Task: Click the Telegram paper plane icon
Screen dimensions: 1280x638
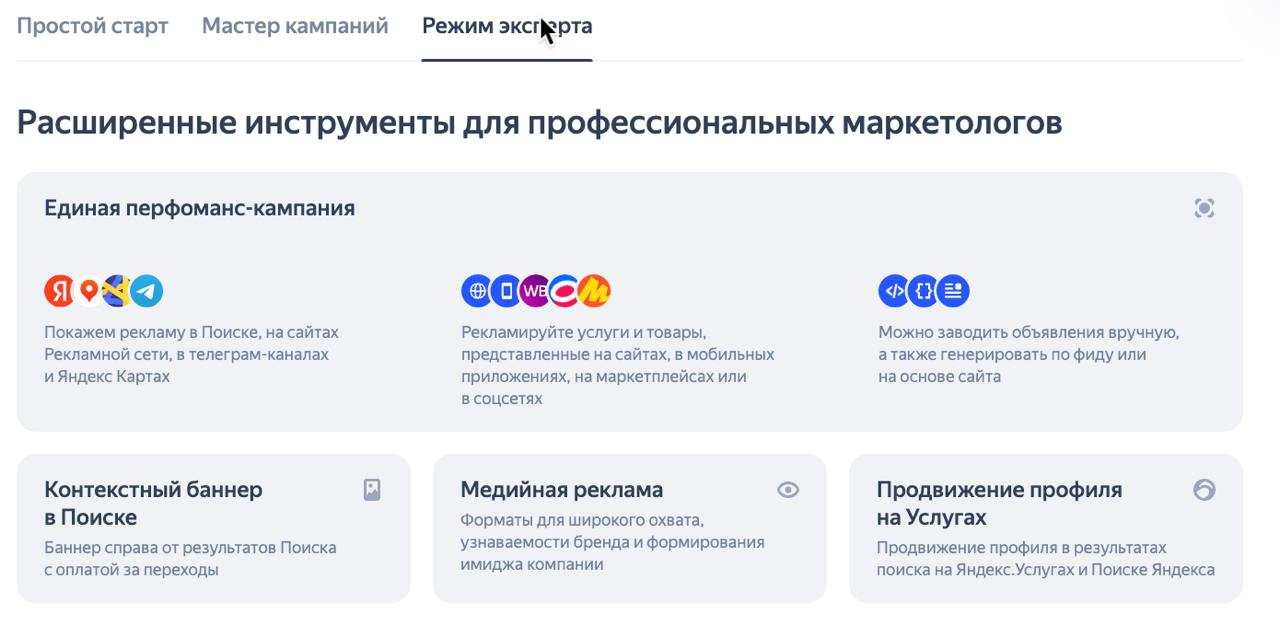Action: pos(147,291)
